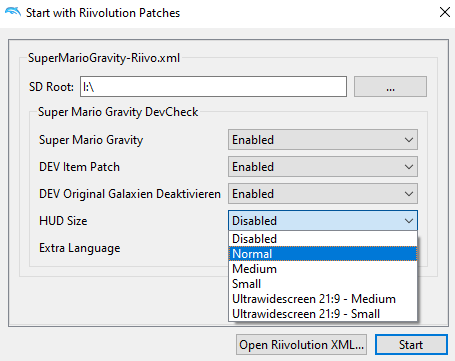Click Open Riivolution XML... button
455x361 pixels.
[x=301, y=345]
